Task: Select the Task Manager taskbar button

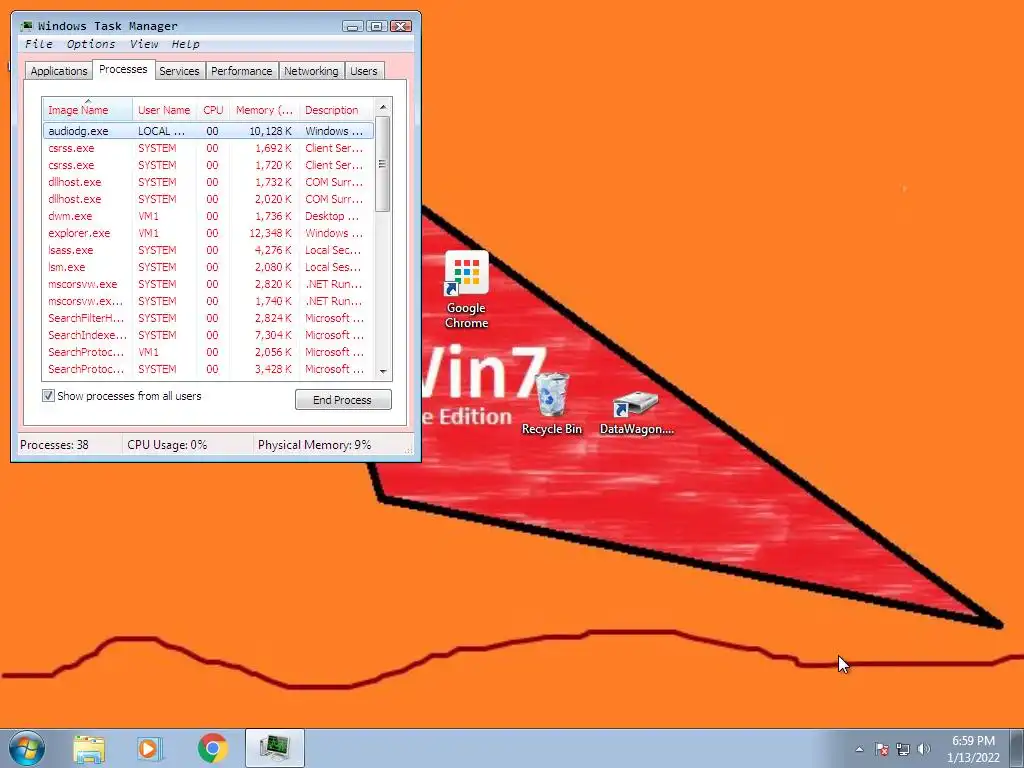Action: point(274,748)
